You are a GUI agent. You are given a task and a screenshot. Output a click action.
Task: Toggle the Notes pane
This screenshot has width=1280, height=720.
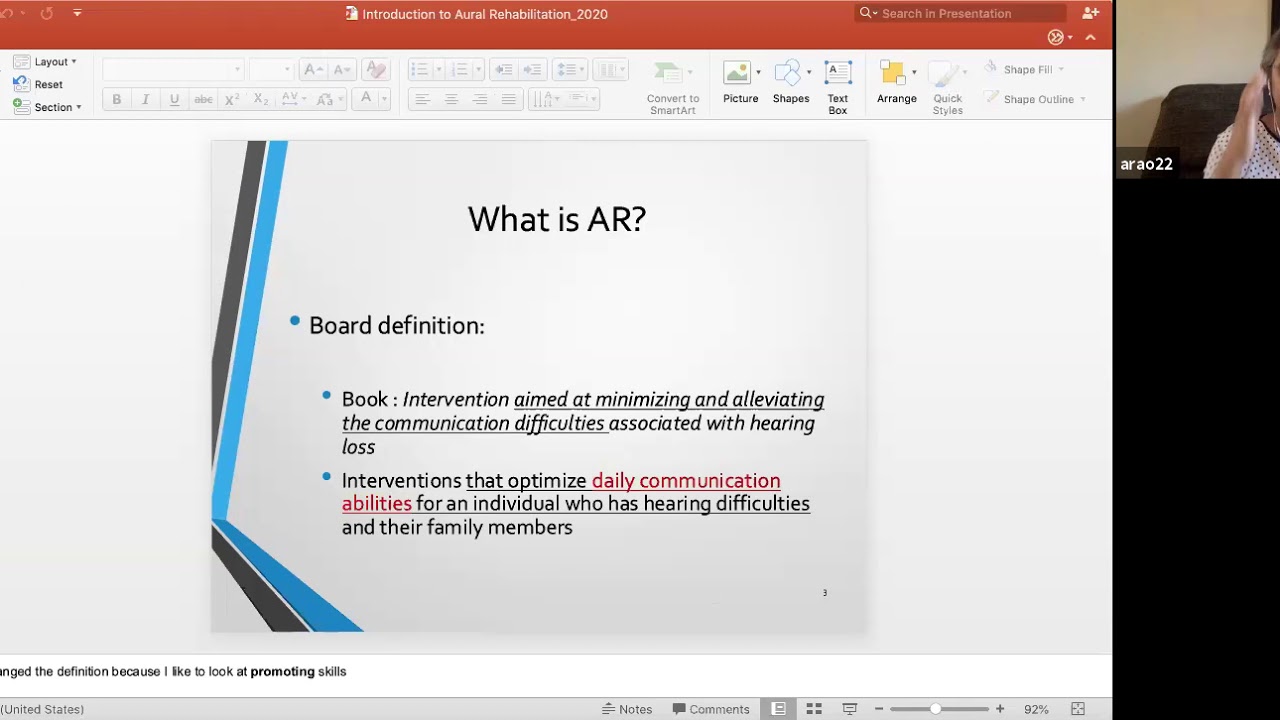pos(627,709)
